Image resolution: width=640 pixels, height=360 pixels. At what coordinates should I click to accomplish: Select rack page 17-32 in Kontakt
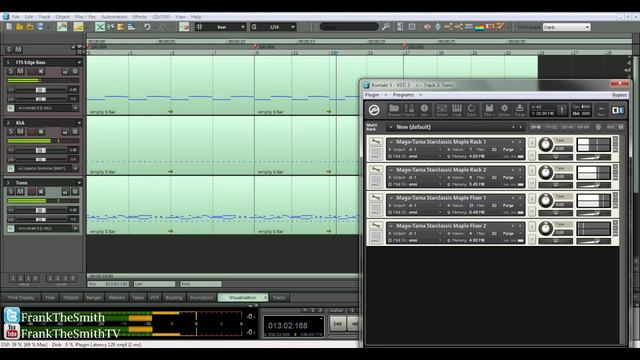pyautogui.click(x=551, y=127)
